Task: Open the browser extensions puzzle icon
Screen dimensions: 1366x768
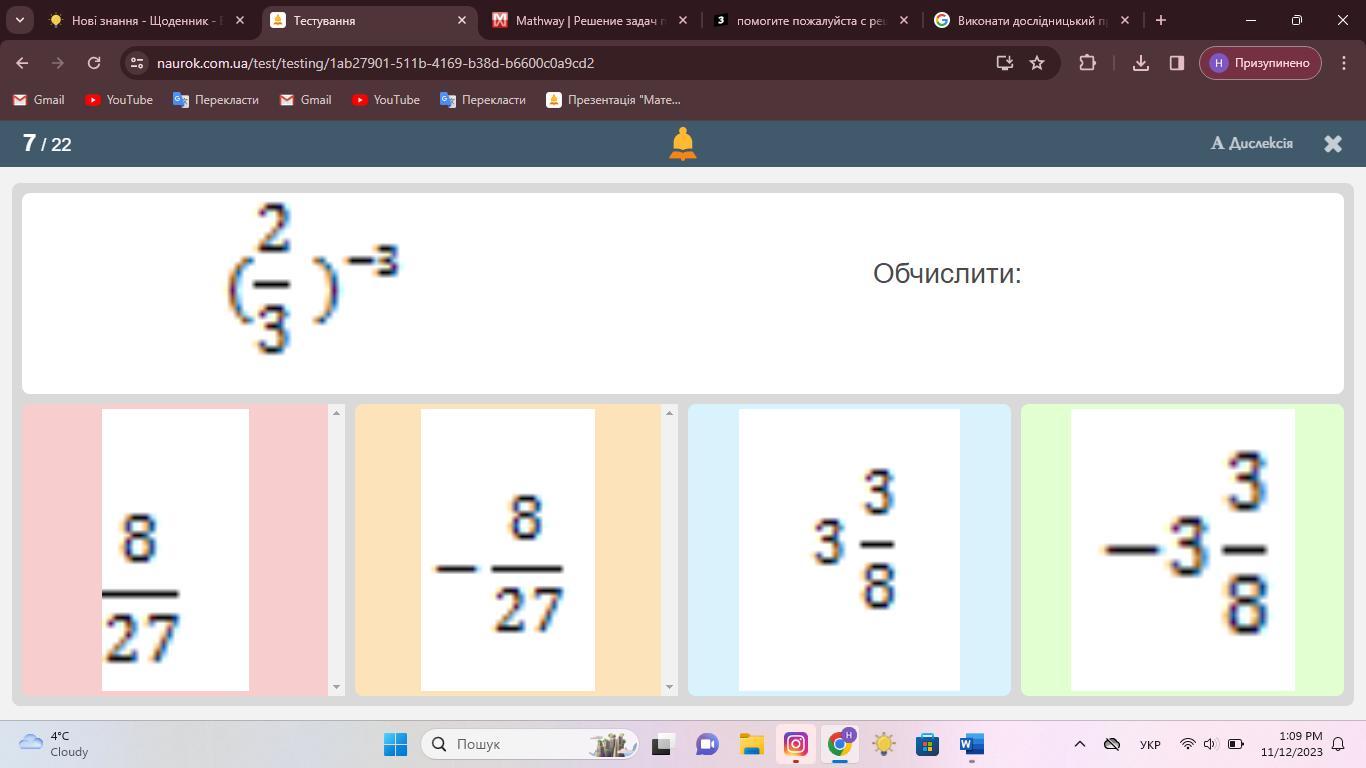Action: tap(1087, 63)
